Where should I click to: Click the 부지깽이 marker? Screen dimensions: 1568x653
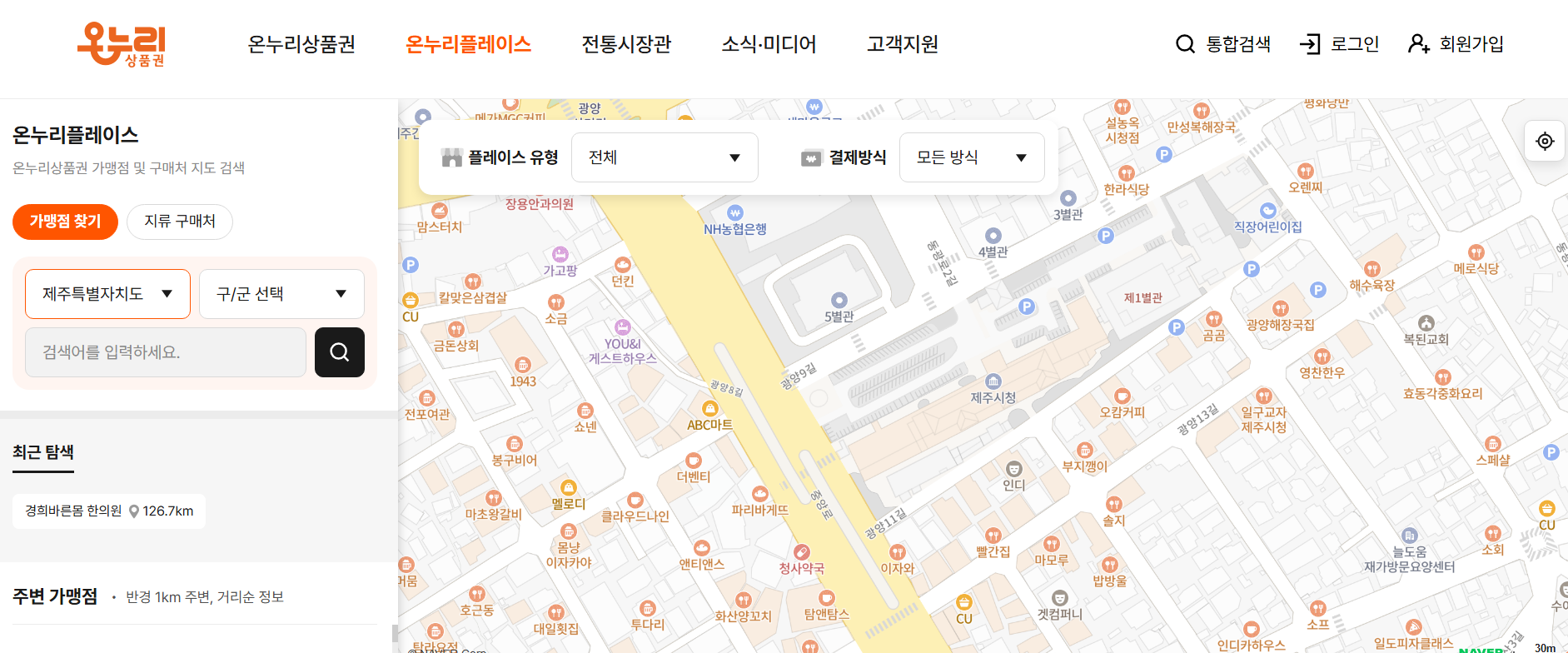coord(1085,451)
